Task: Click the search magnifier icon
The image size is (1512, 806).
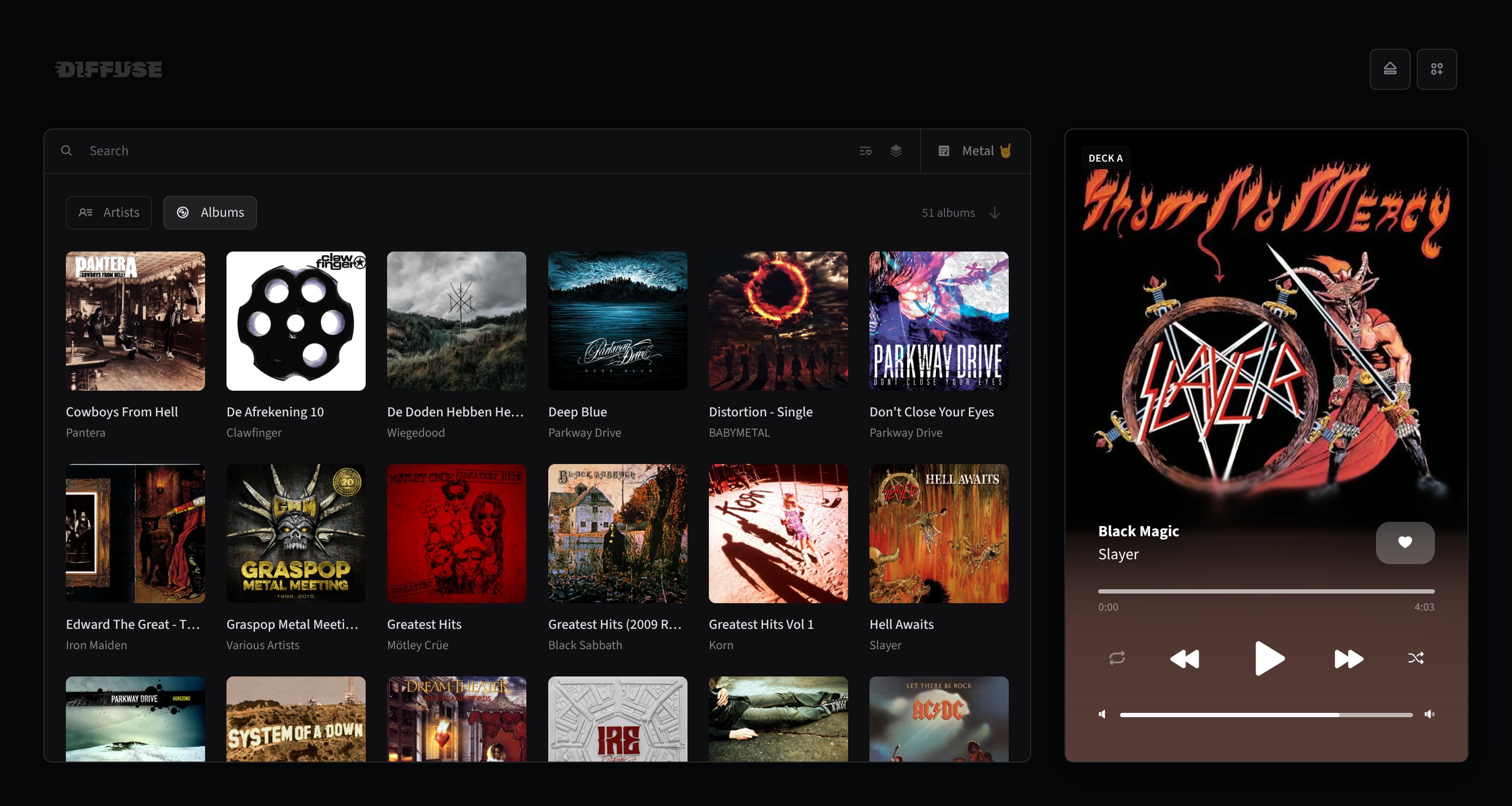Action: [x=66, y=151]
